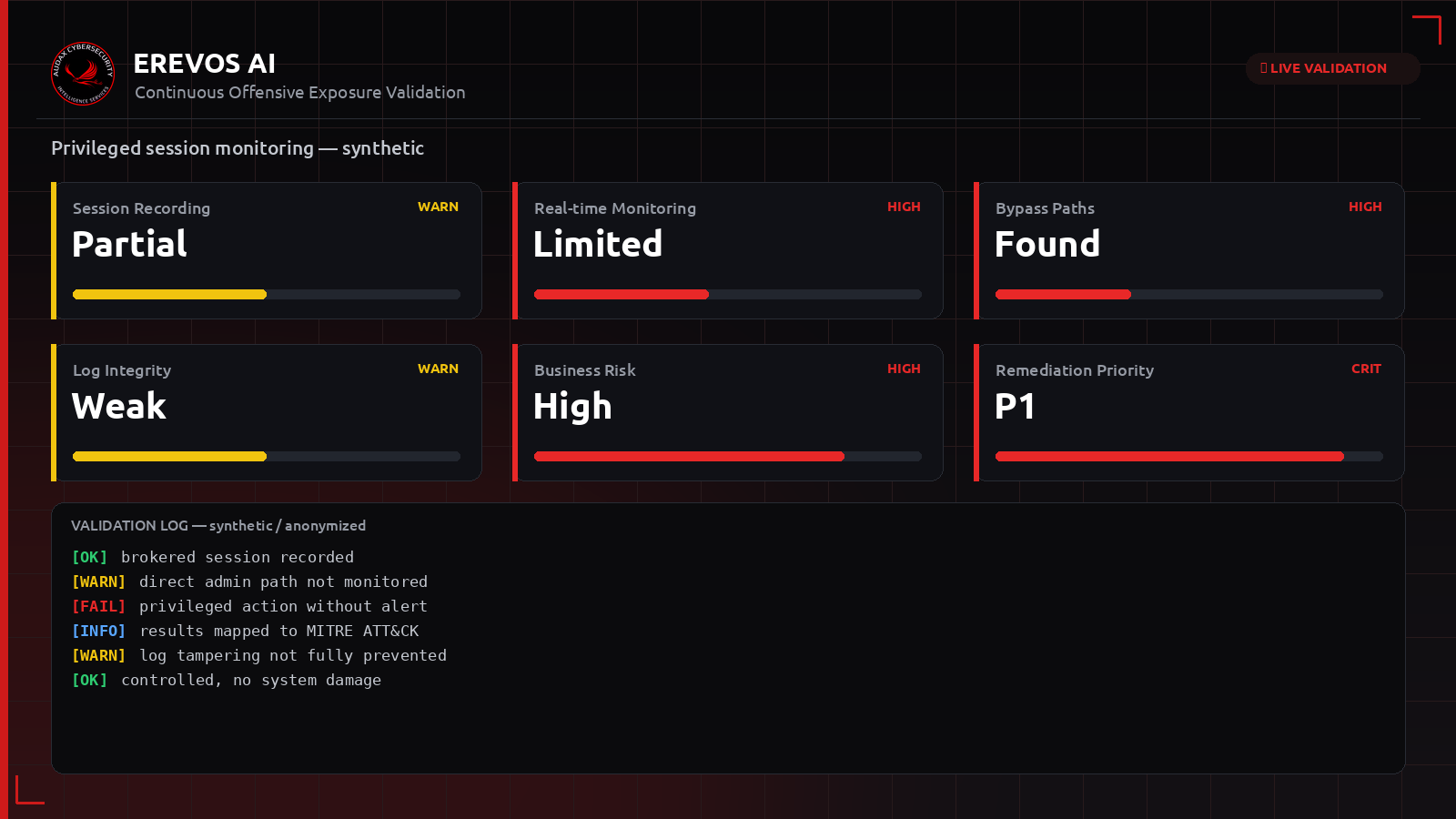1456x819 pixels.
Task: Select the results mapped to MITRE ATT&CK line
Action: pyautogui.click(x=246, y=631)
